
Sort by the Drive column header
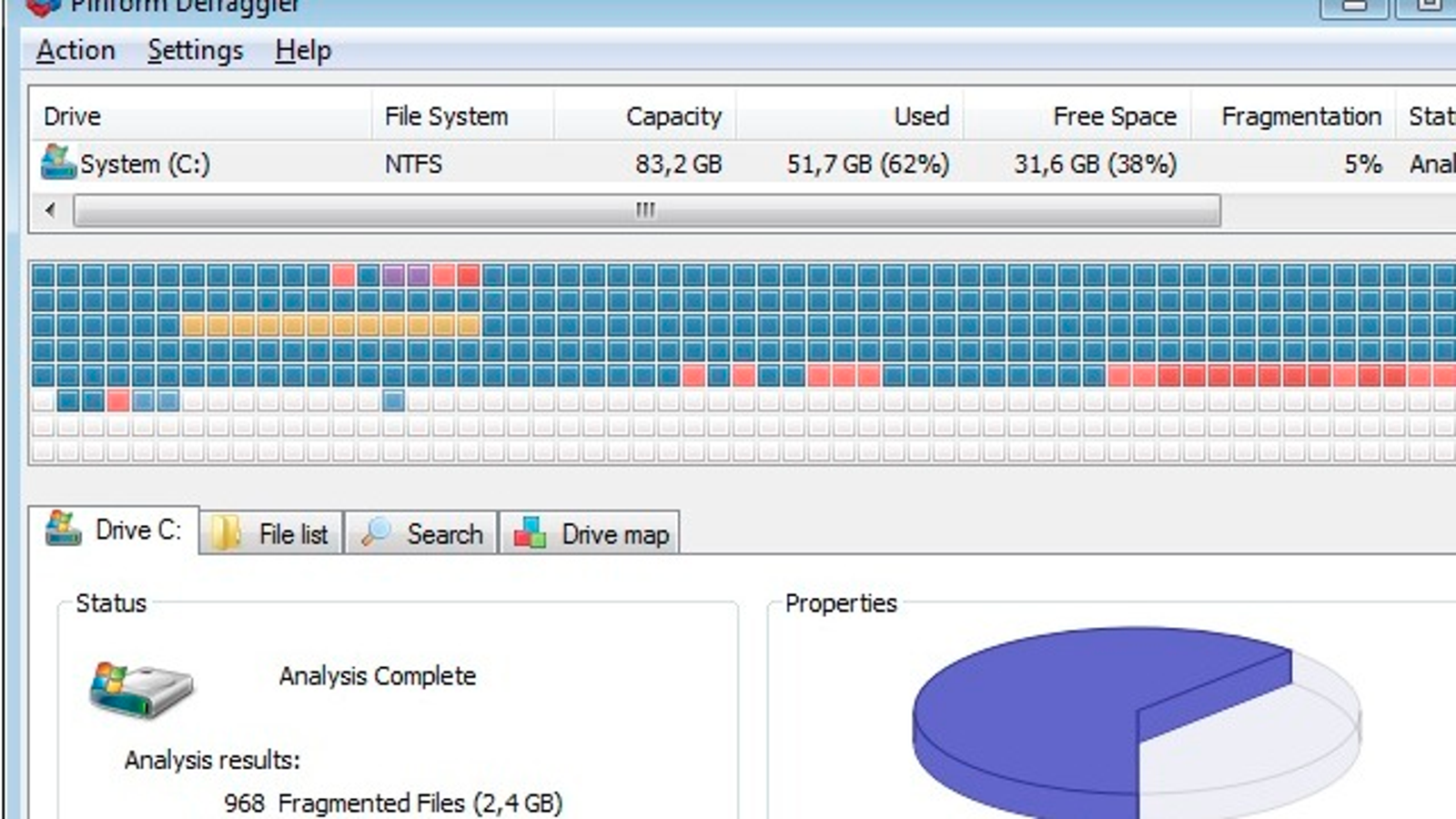(200, 116)
